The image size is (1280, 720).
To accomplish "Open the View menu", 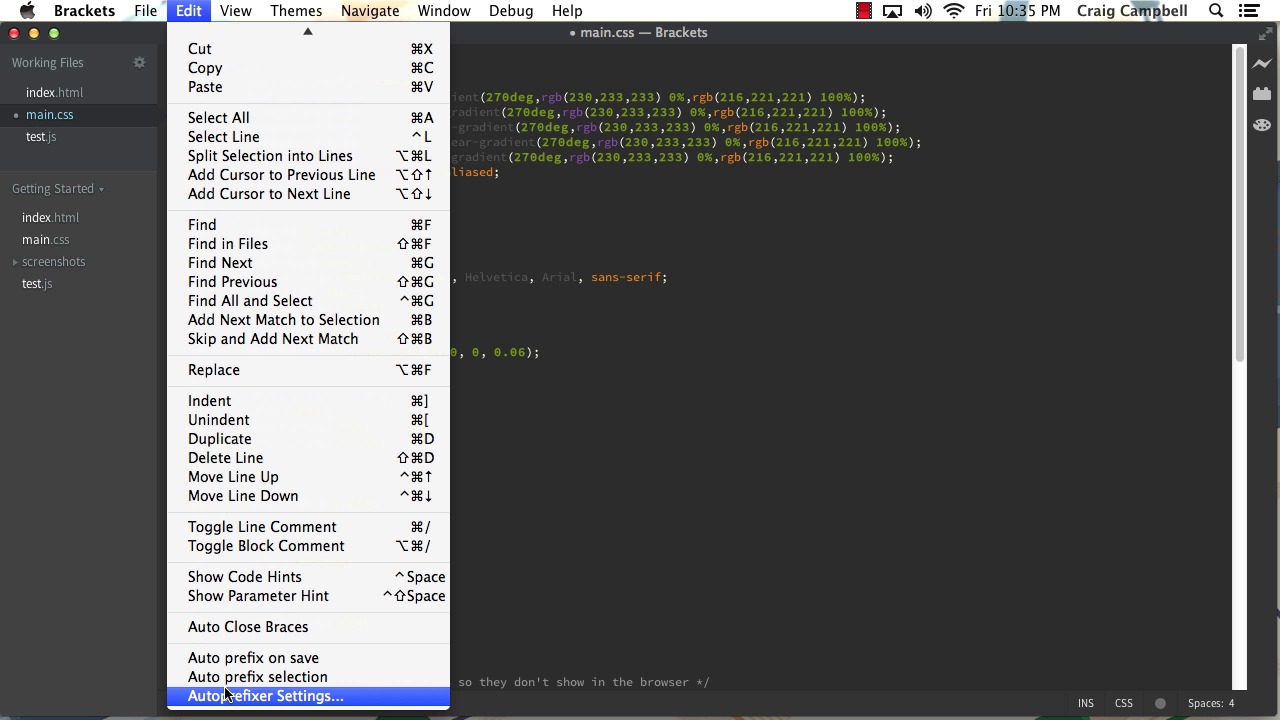I will (235, 11).
